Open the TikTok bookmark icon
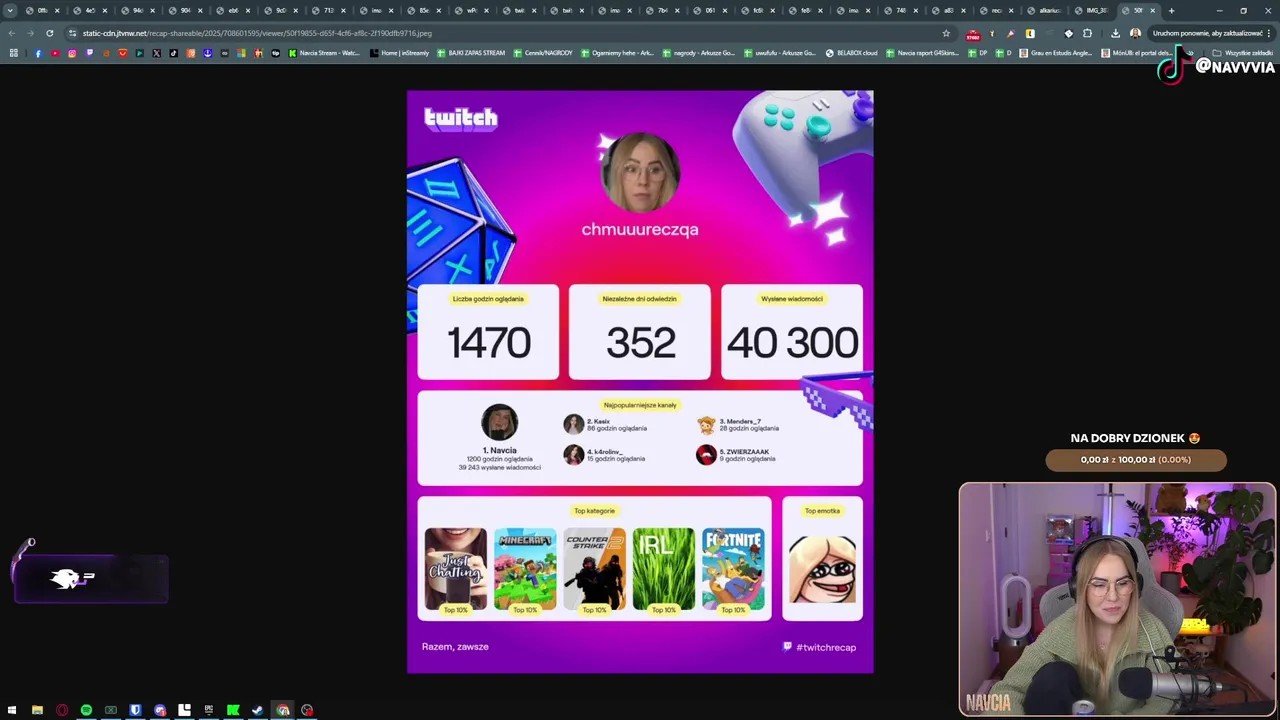 point(173,53)
